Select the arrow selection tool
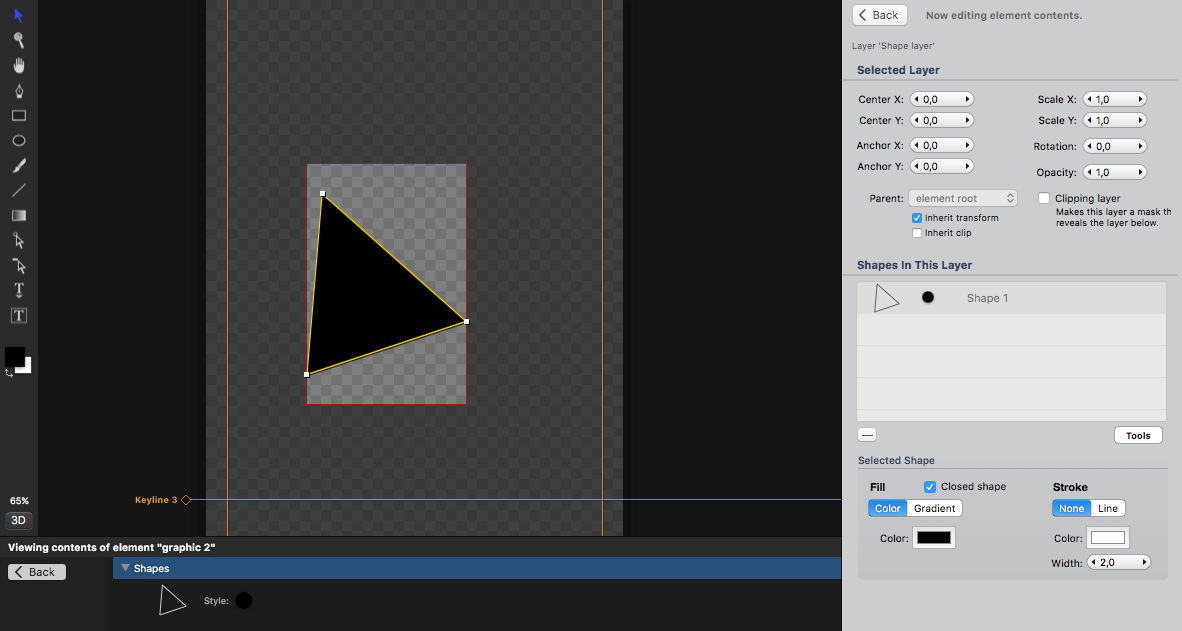Image resolution: width=1182 pixels, height=631 pixels. pos(19,15)
